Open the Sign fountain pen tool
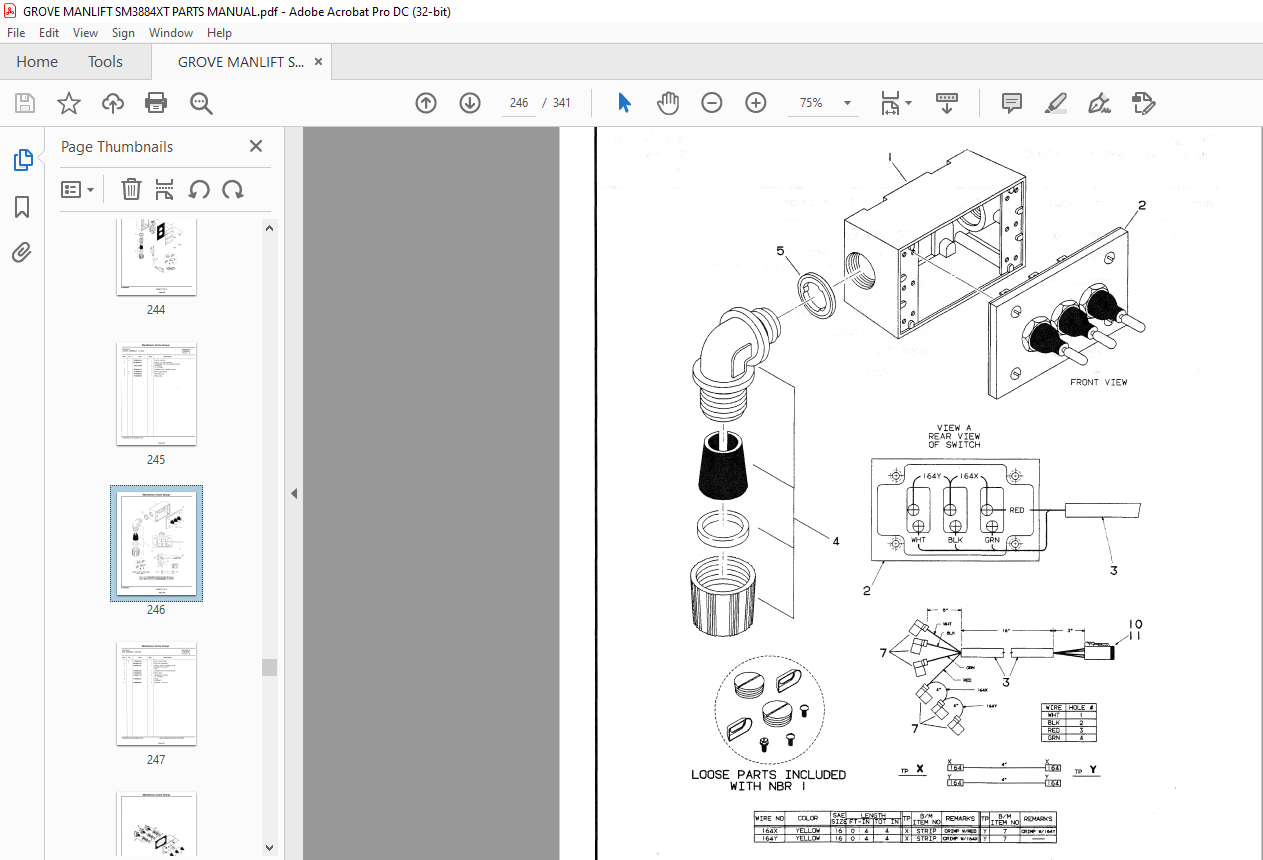This screenshot has width=1263, height=860. pyautogui.click(x=1100, y=103)
